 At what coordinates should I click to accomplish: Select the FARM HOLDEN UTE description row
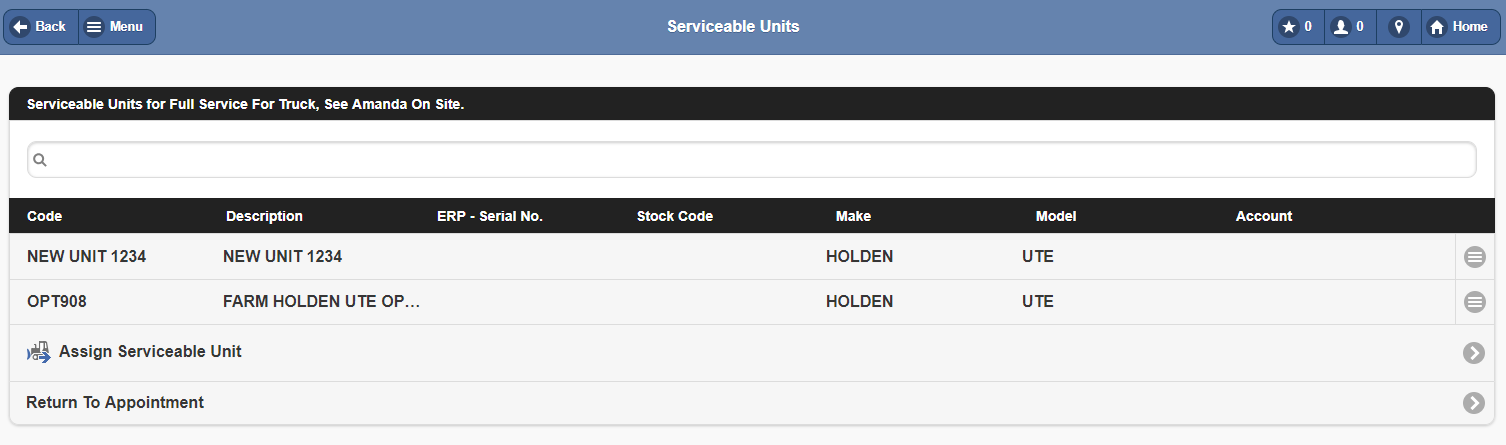(x=732, y=302)
